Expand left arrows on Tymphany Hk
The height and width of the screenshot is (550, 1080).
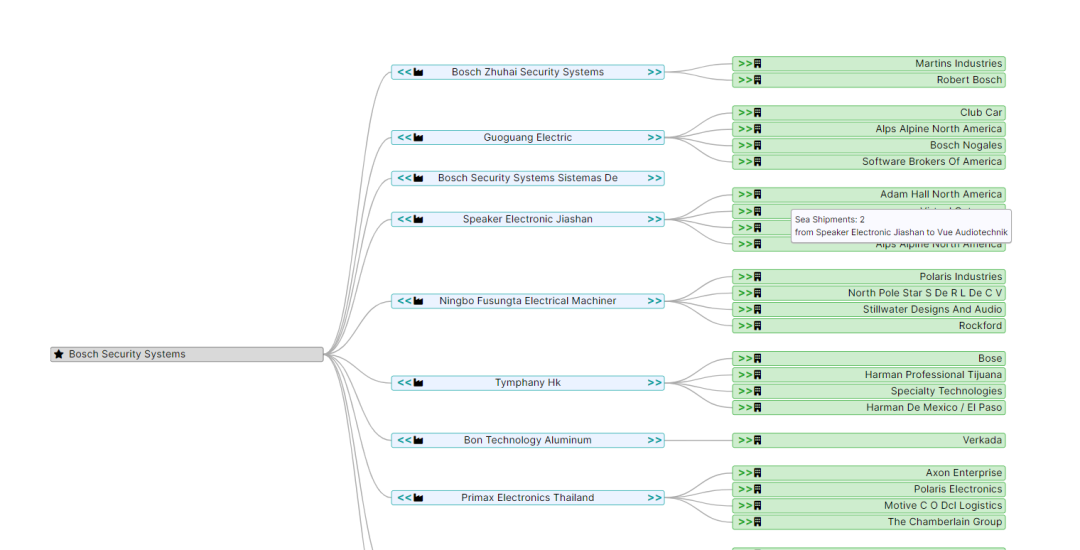(404, 383)
